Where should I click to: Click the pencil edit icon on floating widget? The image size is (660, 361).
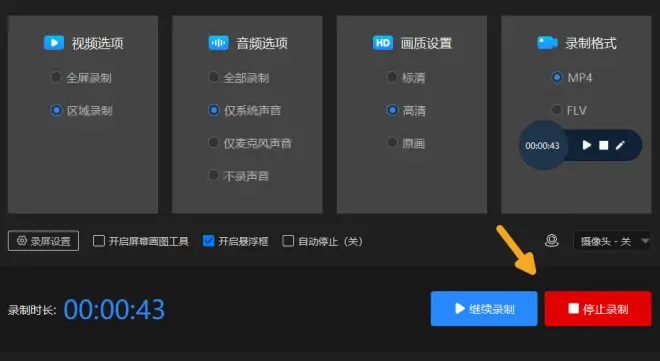pyautogui.click(x=620, y=145)
